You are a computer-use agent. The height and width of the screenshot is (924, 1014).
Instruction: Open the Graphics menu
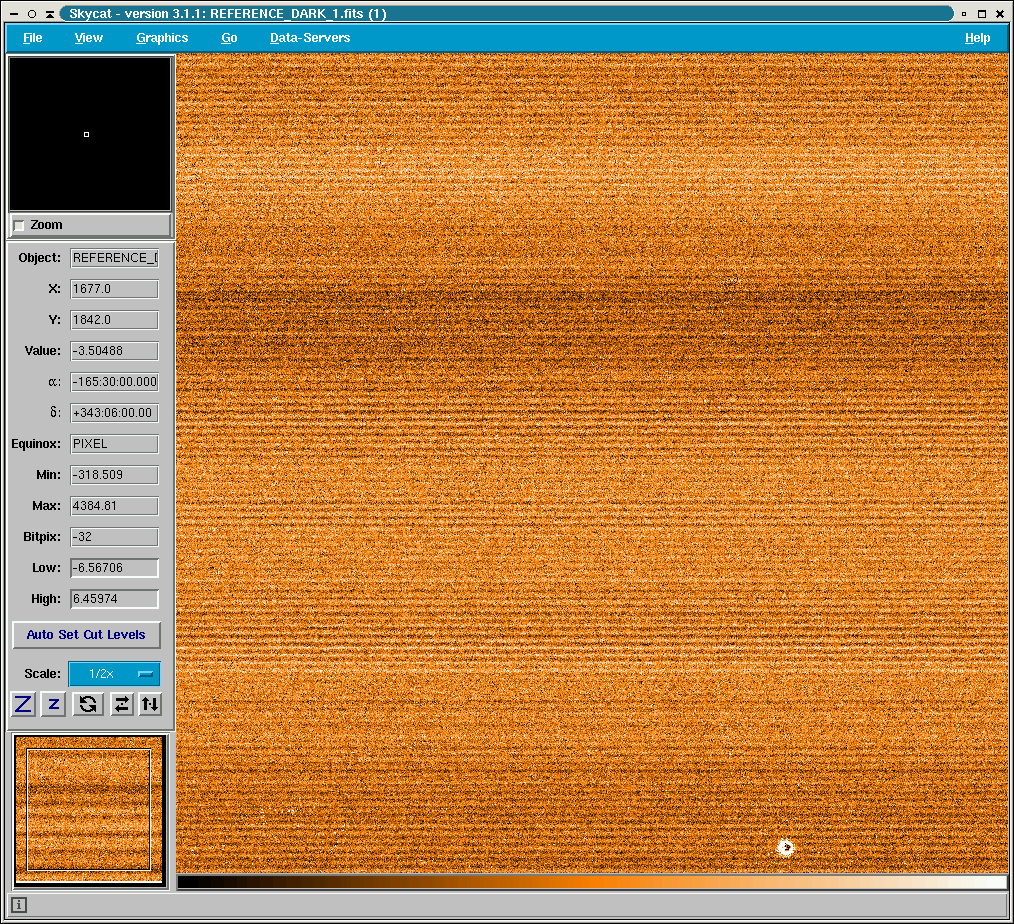[162, 38]
